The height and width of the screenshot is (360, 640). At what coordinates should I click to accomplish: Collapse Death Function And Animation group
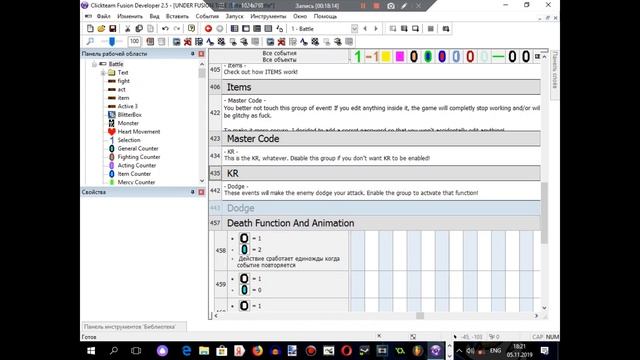click(381, 223)
